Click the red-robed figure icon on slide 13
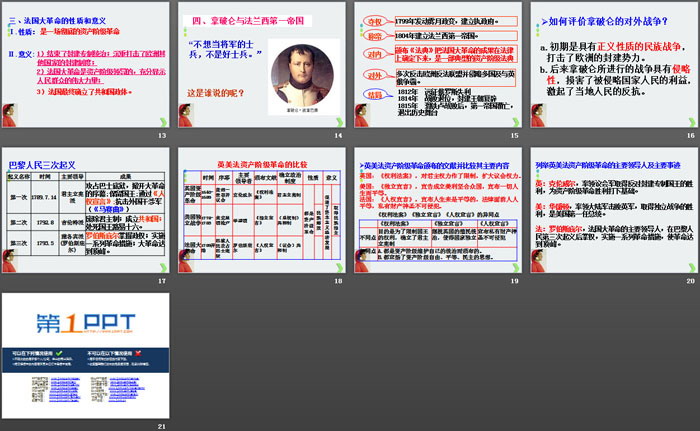Image resolution: width=700 pixels, height=431 pixels. [9, 116]
